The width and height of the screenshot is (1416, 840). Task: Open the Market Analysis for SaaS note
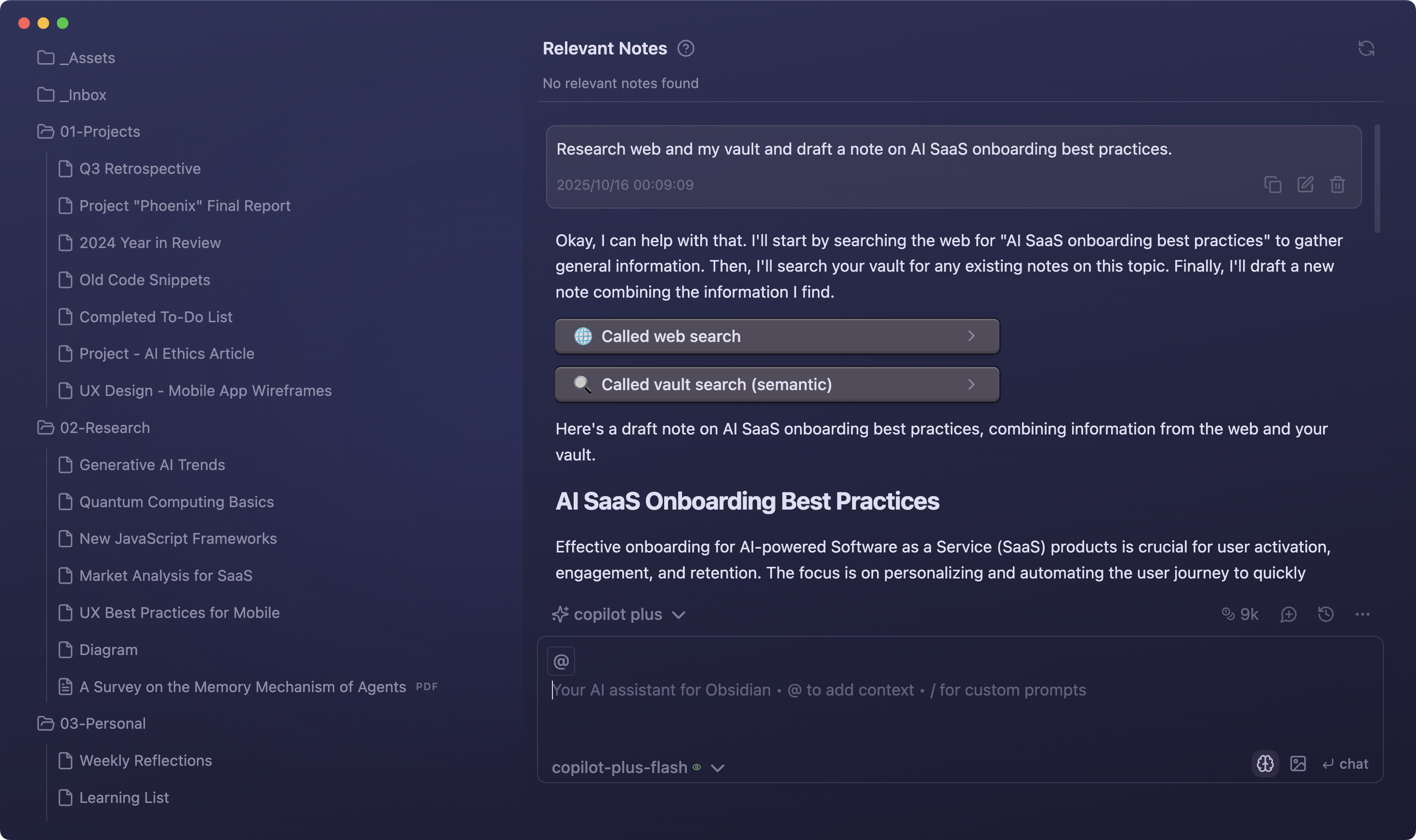(x=165, y=576)
